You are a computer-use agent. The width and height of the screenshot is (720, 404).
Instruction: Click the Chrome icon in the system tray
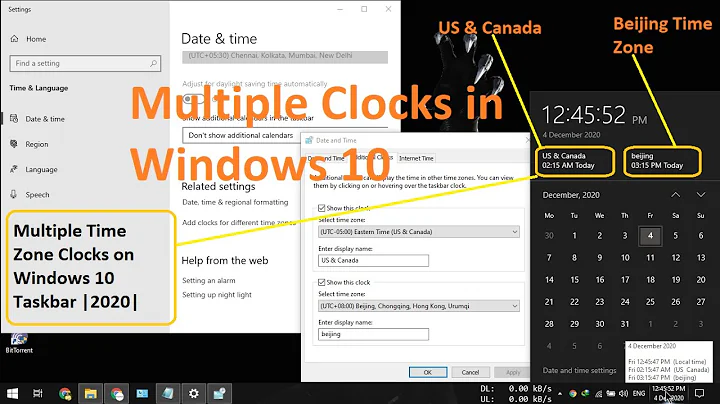pyautogui.click(x=572, y=393)
